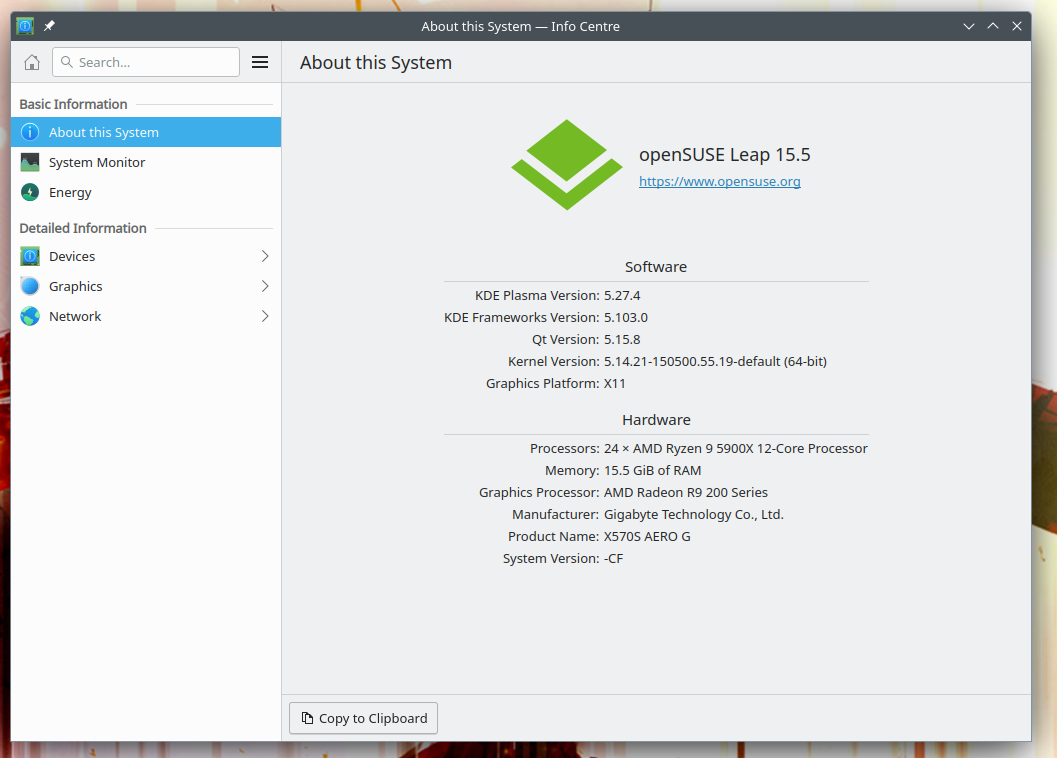The image size is (1057, 758).
Task: Open the Graphics category
Action: [146, 286]
